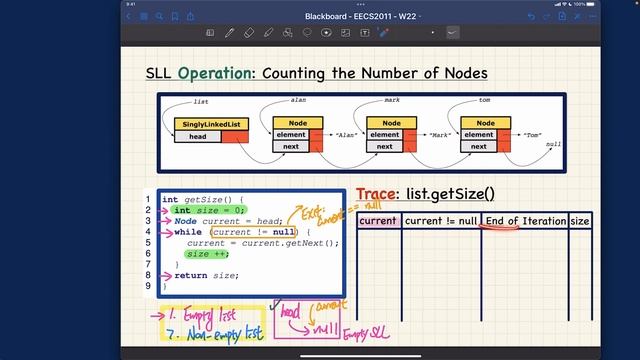Select the Shapes tool

pyautogui.click(x=288, y=33)
